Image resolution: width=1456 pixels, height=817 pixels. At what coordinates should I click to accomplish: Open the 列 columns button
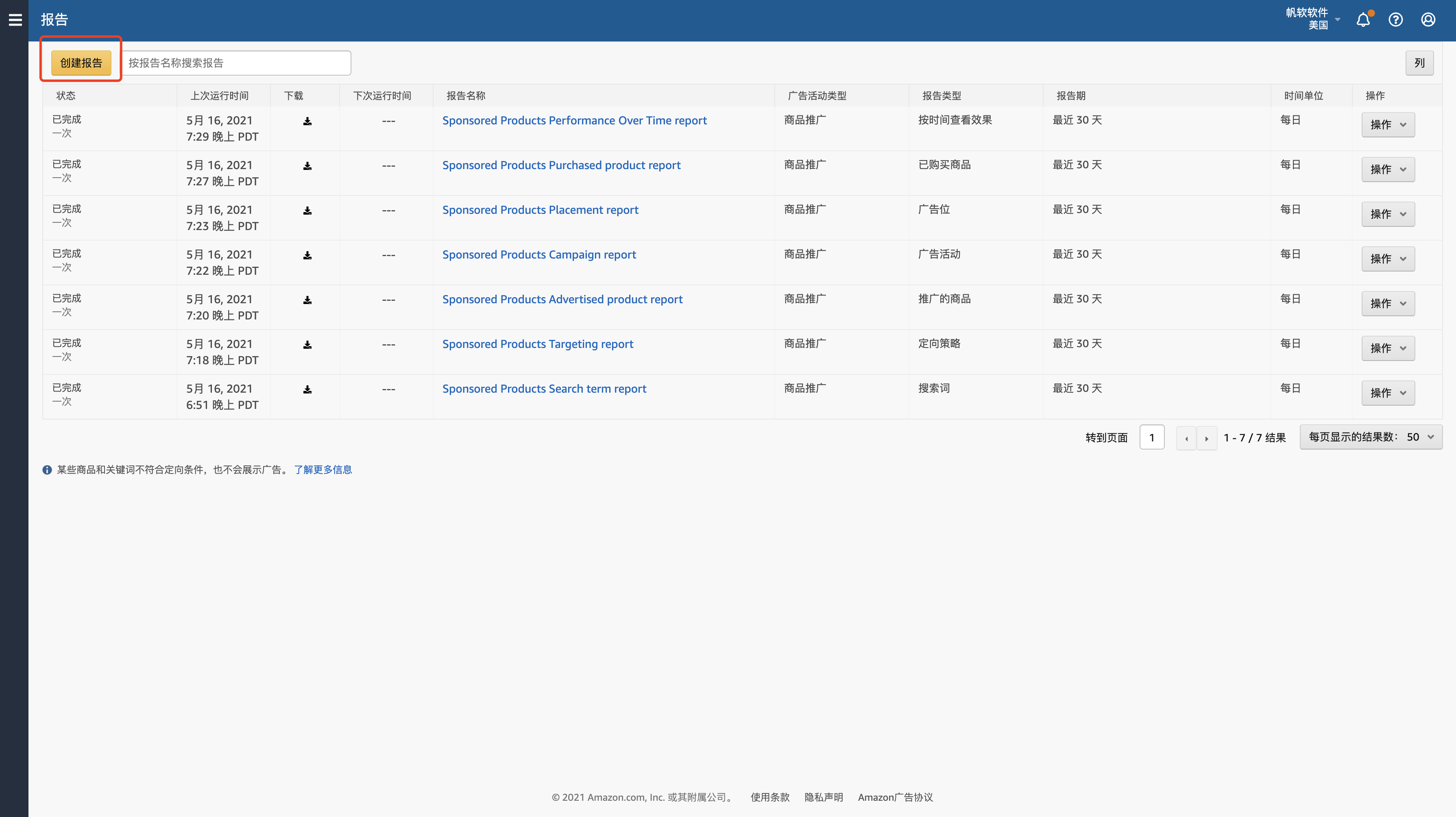click(1419, 63)
